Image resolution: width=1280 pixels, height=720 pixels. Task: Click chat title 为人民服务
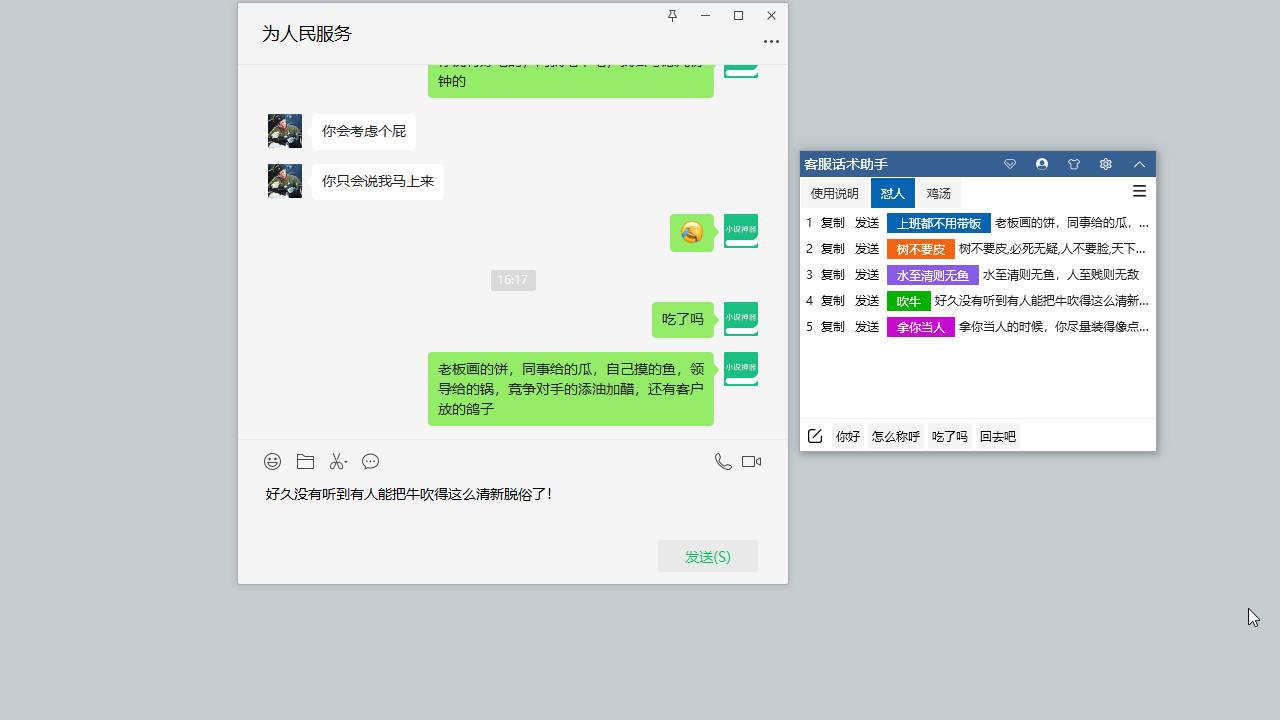[307, 34]
